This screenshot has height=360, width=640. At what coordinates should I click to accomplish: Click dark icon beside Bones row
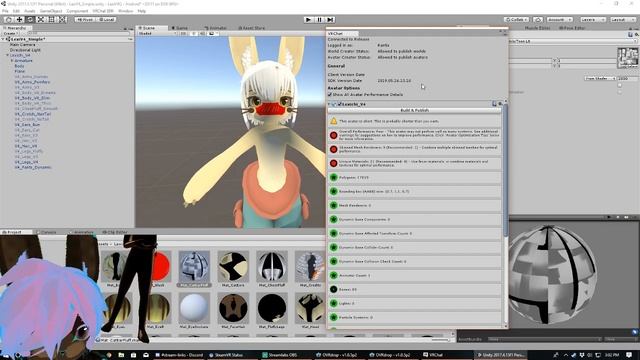(x=333, y=289)
